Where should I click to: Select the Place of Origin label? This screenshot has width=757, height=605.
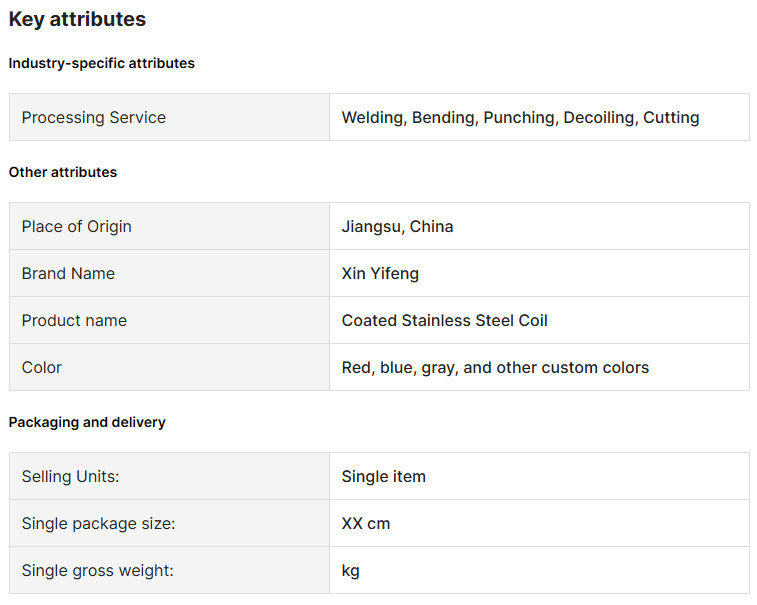tap(76, 226)
